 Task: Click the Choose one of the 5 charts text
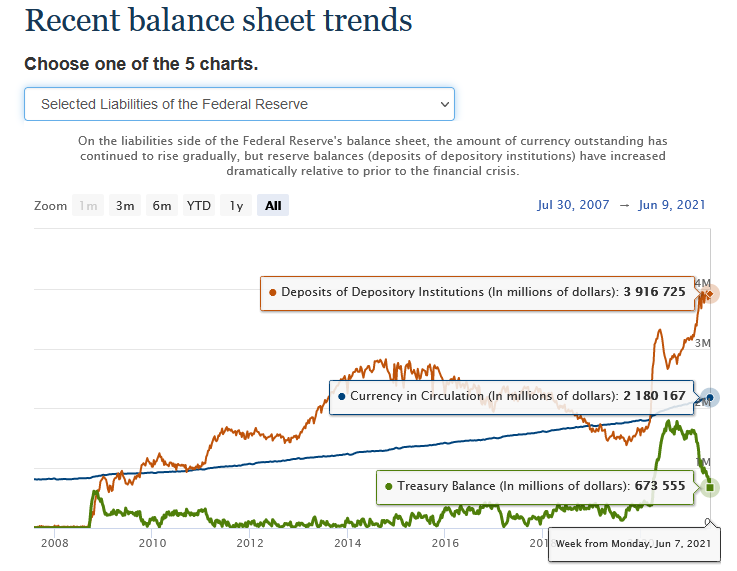click(x=141, y=64)
